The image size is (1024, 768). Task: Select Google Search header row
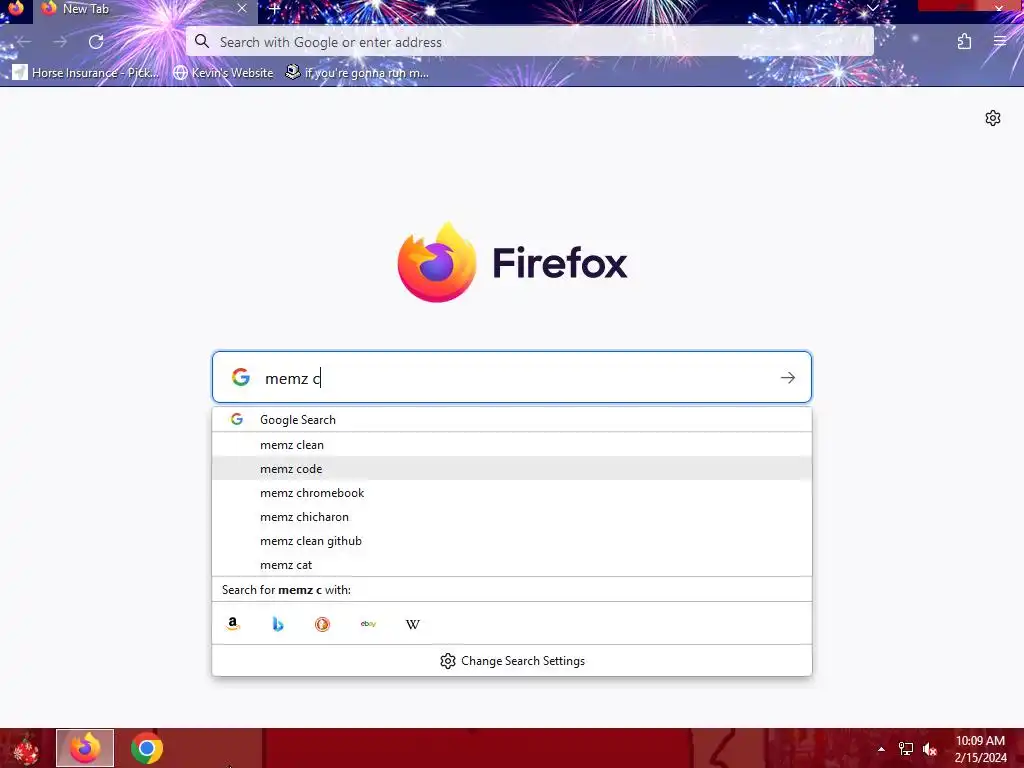[x=511, y=419]
